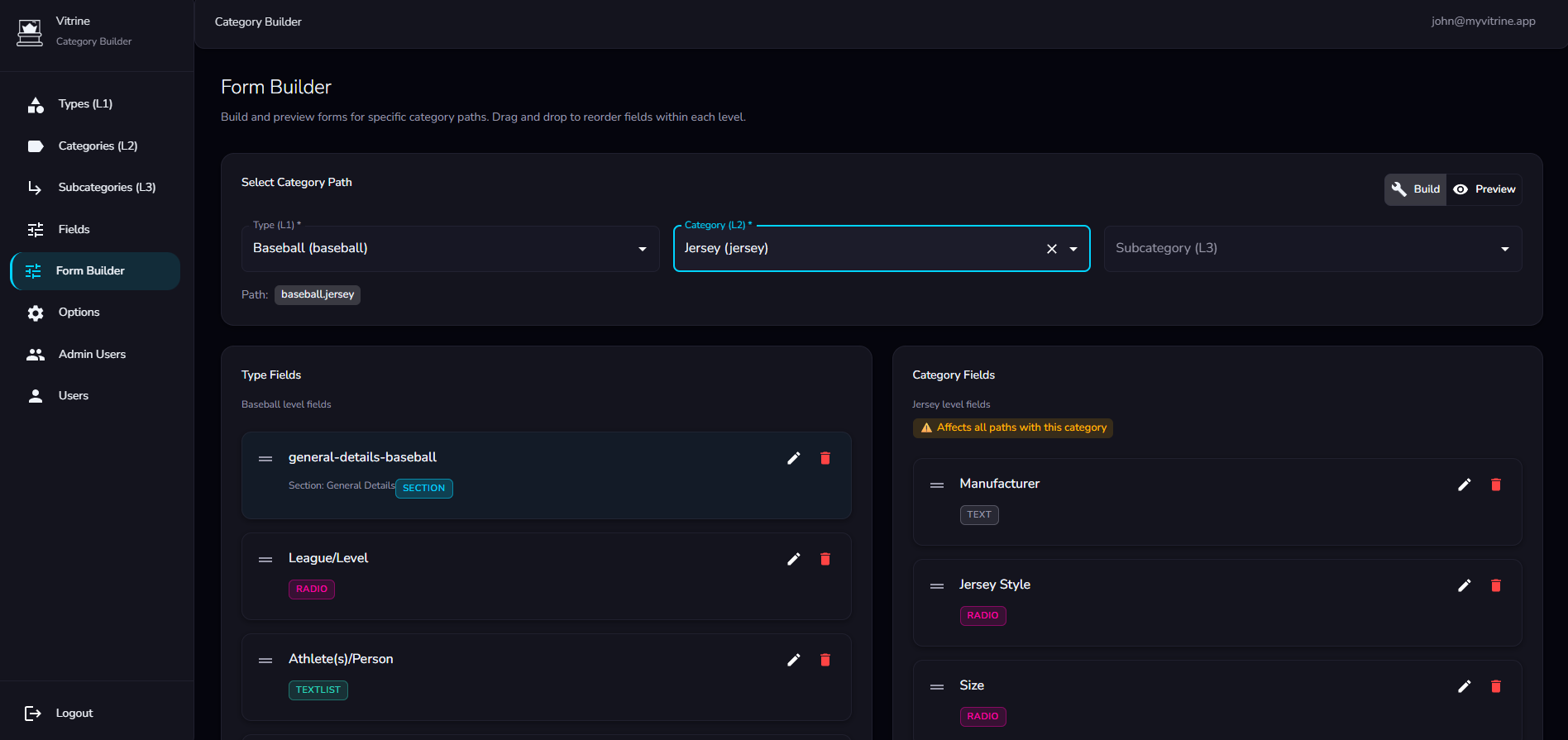Delete the League/Level field
Image resolution: width=1568 pixels, height=740 pixels.
coord(825,559)
